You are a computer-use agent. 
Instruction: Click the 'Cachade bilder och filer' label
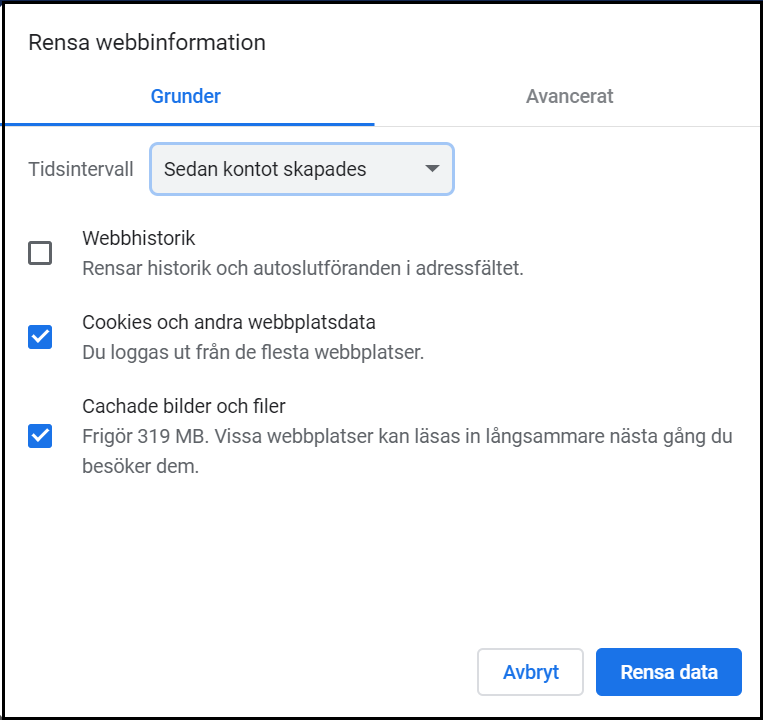coord(184,406)
